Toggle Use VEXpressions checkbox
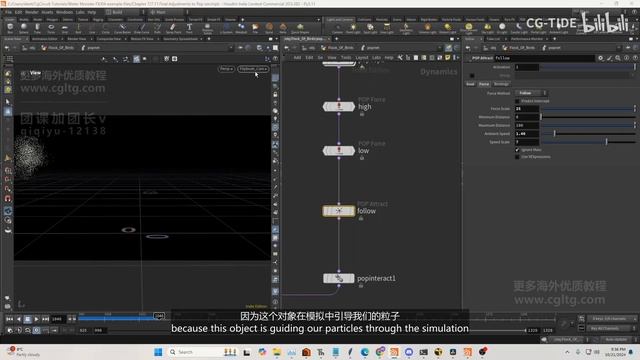This screenshot has height=360, width=640. (x=517, y=157)
